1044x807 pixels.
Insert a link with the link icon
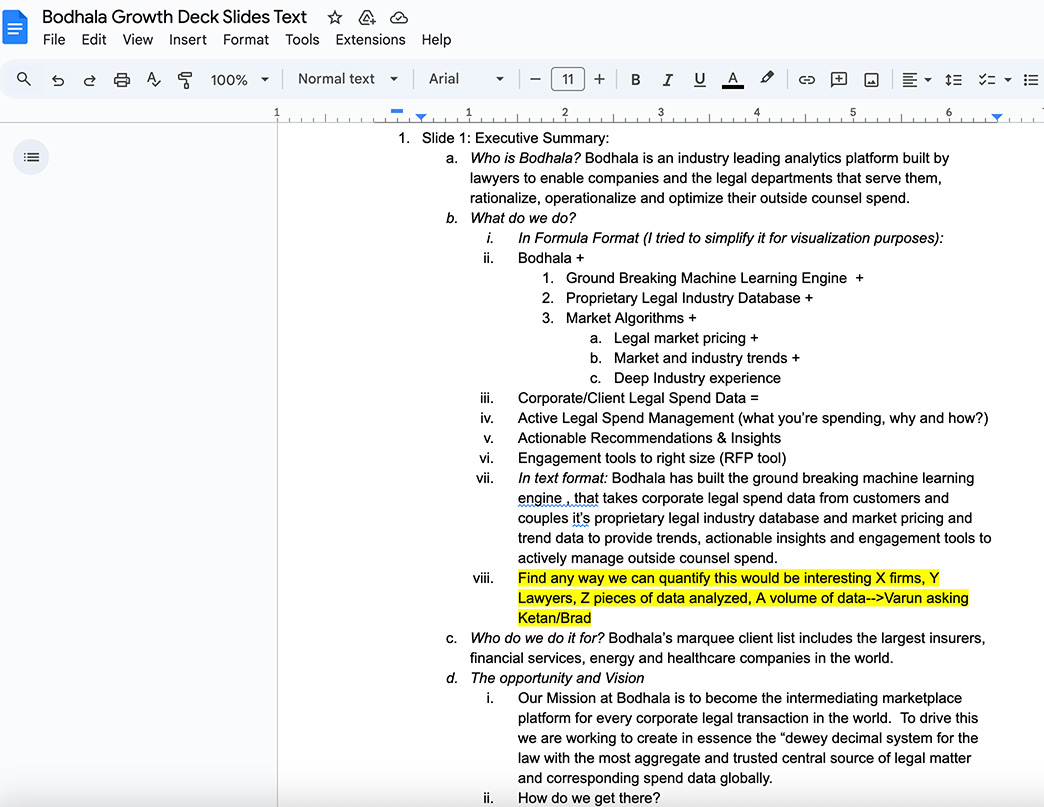click(806, 80)
